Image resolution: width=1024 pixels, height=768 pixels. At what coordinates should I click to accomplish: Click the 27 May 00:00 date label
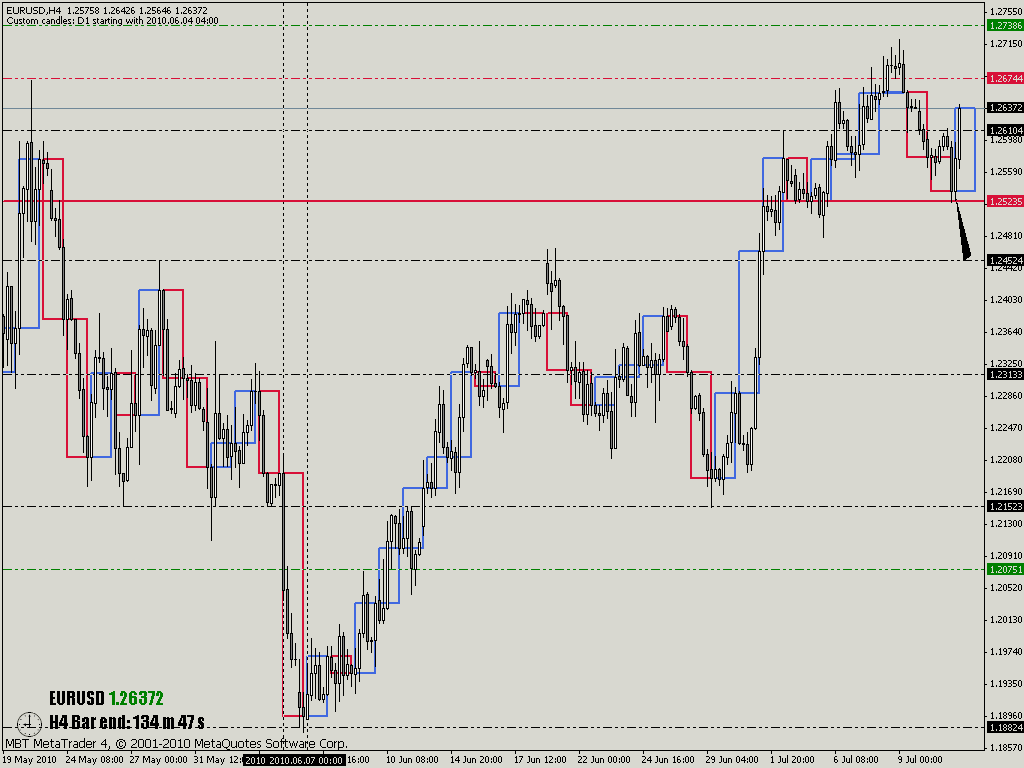(158, 760)
